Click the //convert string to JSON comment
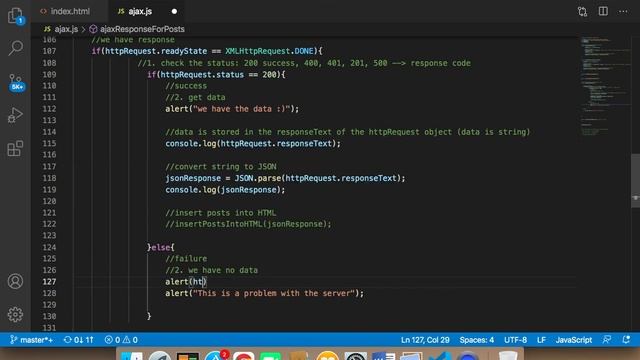 click(221, 167)
